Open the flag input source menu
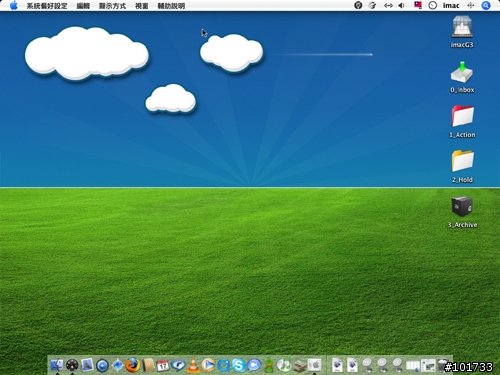The height and width of the screenshot is (375, 500). click(x=418, y=5)
